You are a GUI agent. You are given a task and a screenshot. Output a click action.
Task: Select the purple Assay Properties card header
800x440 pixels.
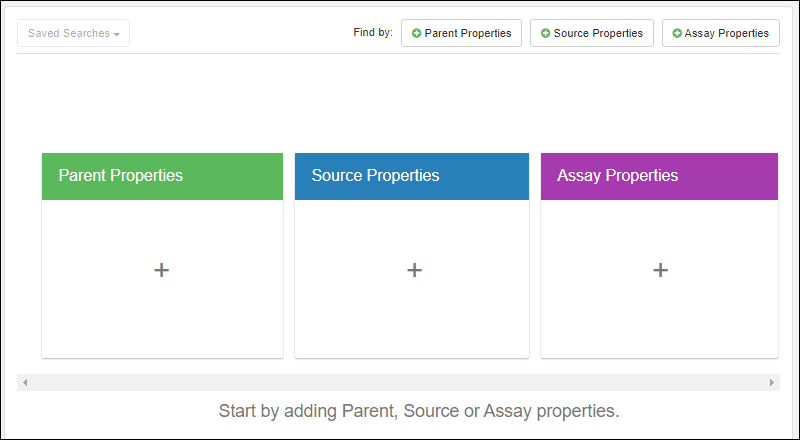click(x=659, y=176)
